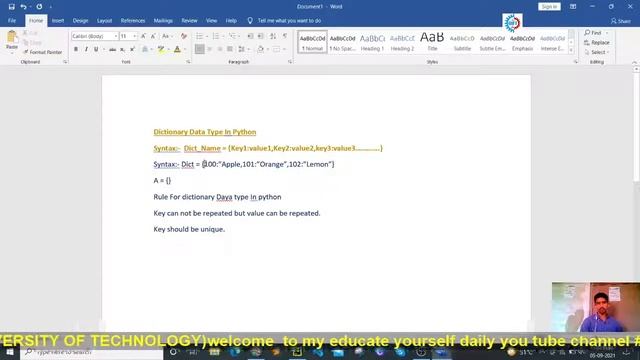Undo the last action in the title bar
The height and width of the screenshot is (360, 640).
(23, 7)
